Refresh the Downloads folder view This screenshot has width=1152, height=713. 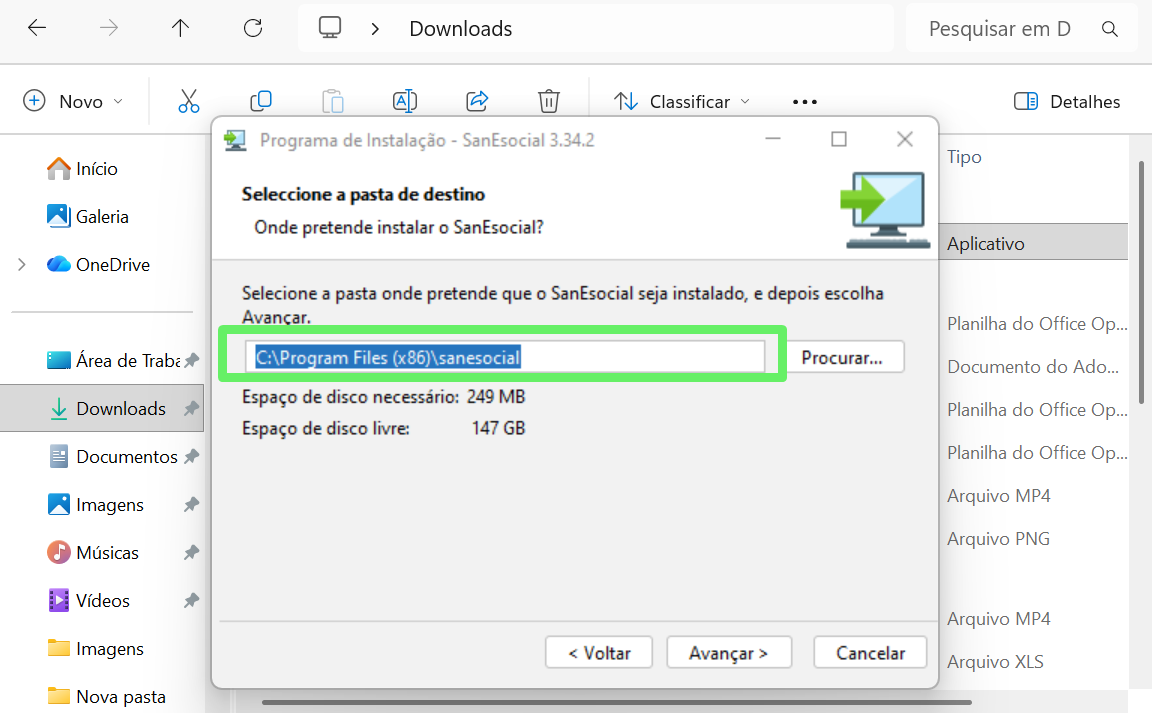[x=253, y=28]
